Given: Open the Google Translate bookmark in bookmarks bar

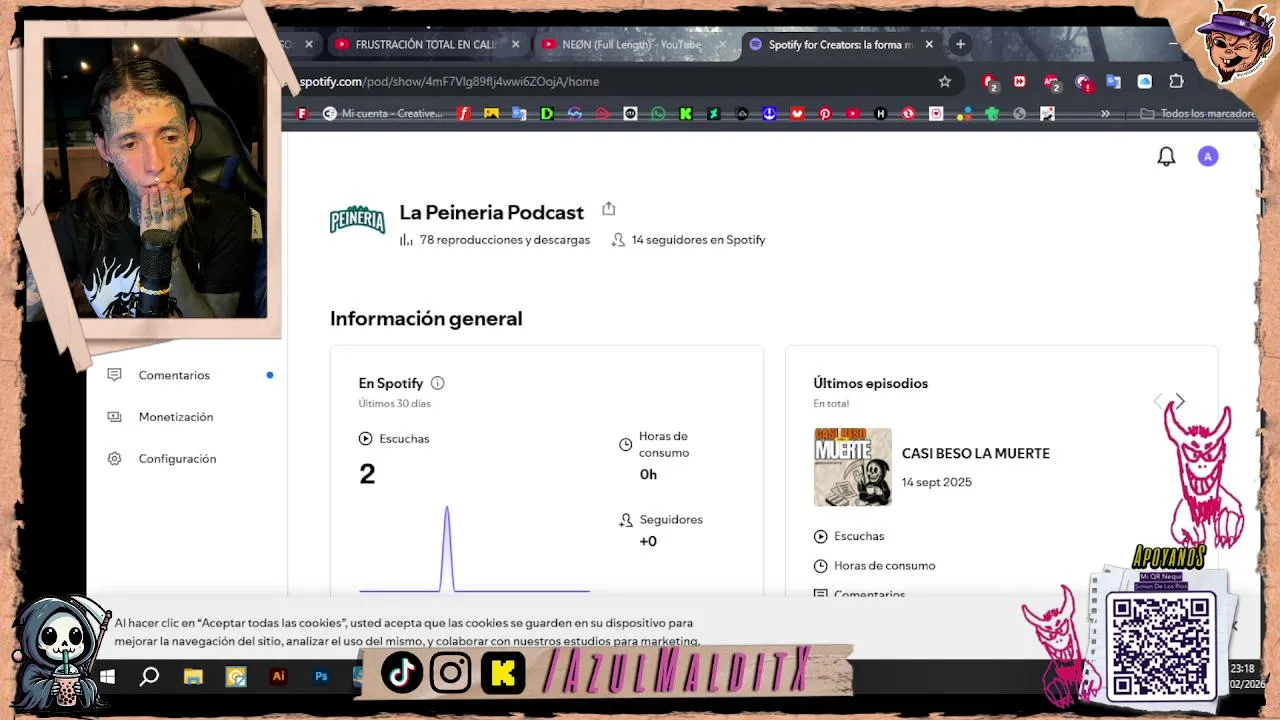Looking at the screenshot, I should tap(519, 114).
